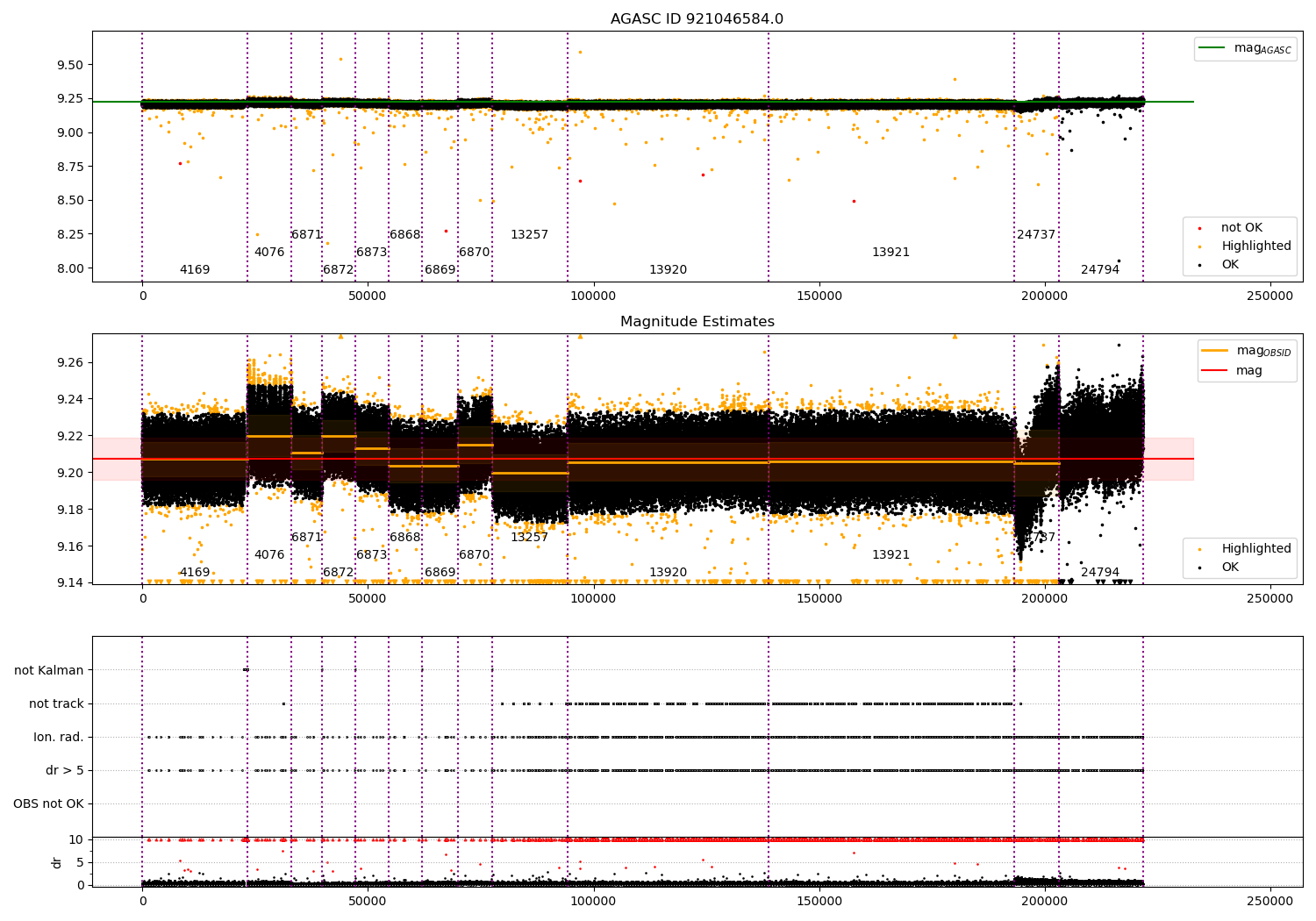The width and height of the screenshot is (1316, 921).
Task: Select the mag AGASC legend entry label
Action: (1262, 49)
